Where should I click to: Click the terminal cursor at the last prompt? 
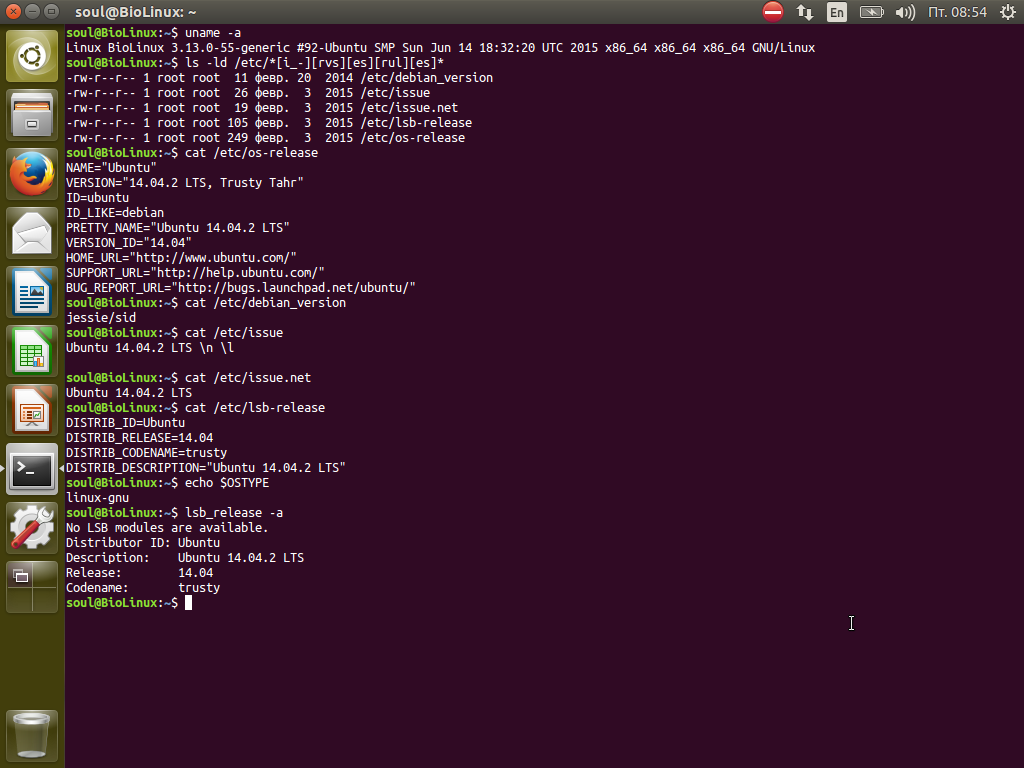coord(189,603)
